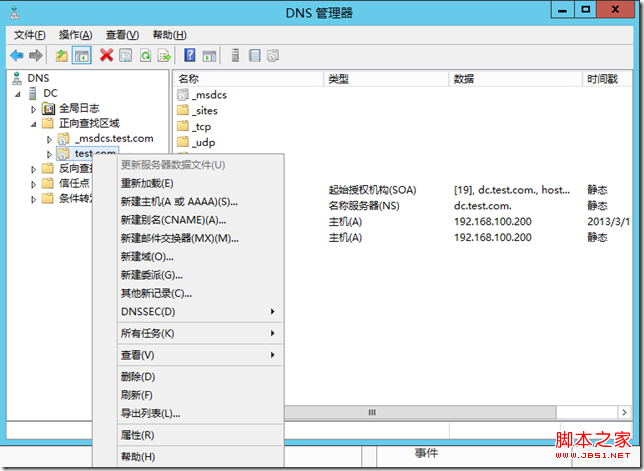Open the 查看(V) context submenu
644x471 pixels.
[200, 355]
